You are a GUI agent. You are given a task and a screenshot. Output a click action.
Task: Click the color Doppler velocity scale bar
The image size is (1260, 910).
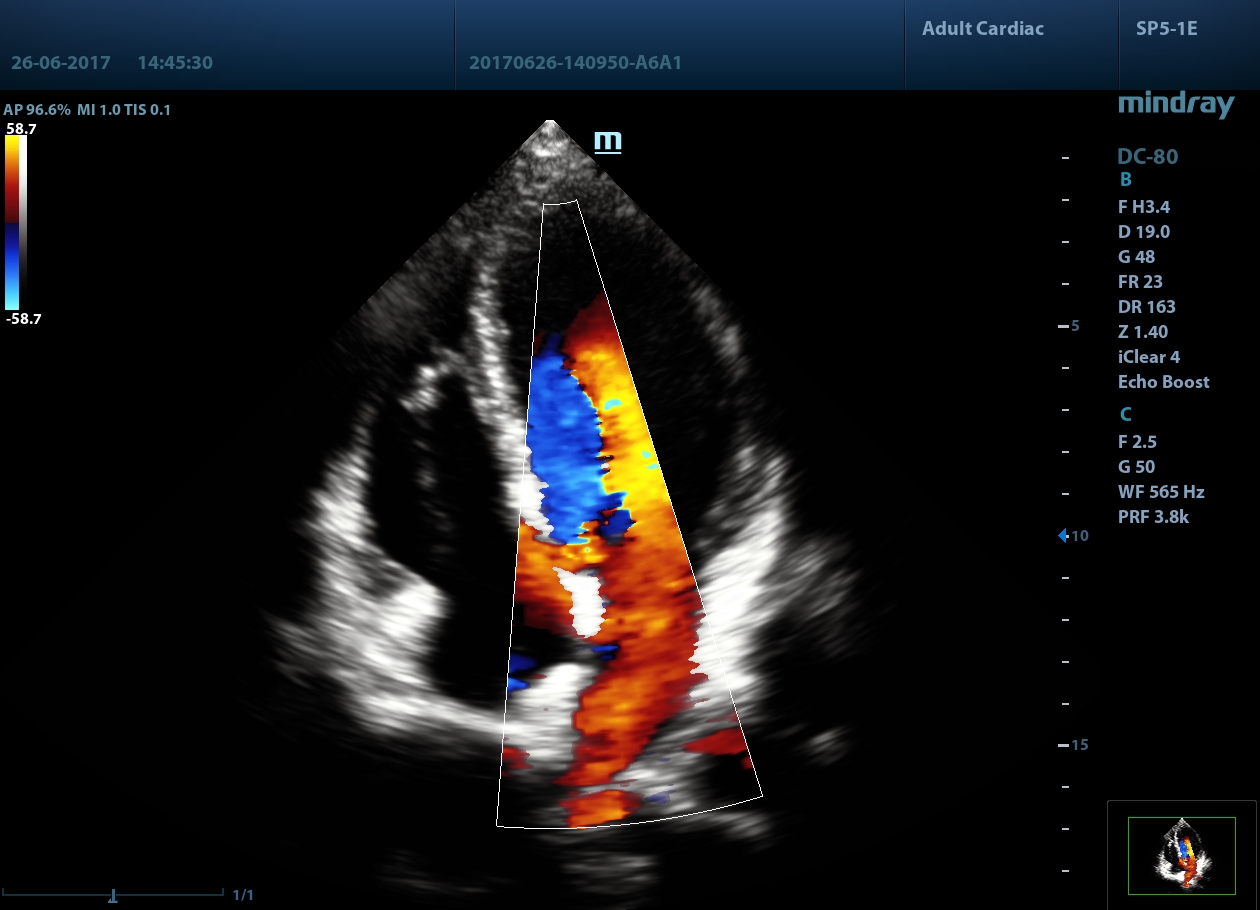(x=14, y=222)
